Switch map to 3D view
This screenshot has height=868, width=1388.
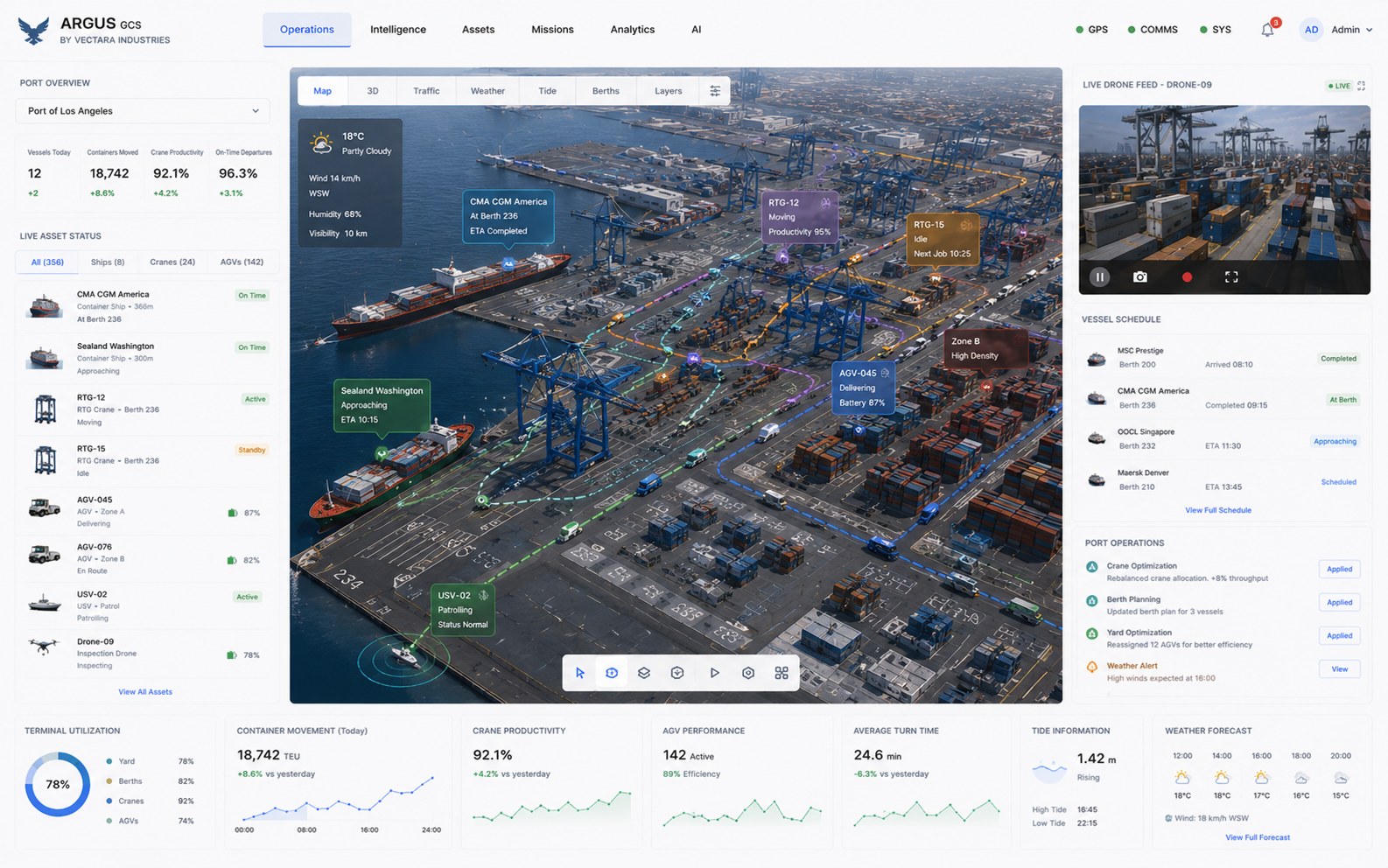pos(373,91)
